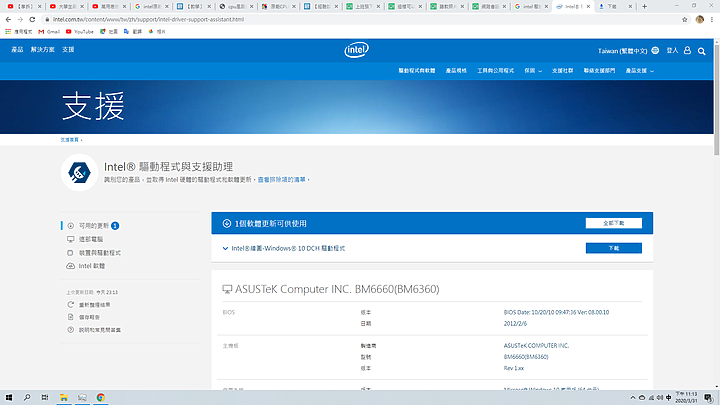
Task: Open File Explorer from the taskbar
Action: click(64, 398)
